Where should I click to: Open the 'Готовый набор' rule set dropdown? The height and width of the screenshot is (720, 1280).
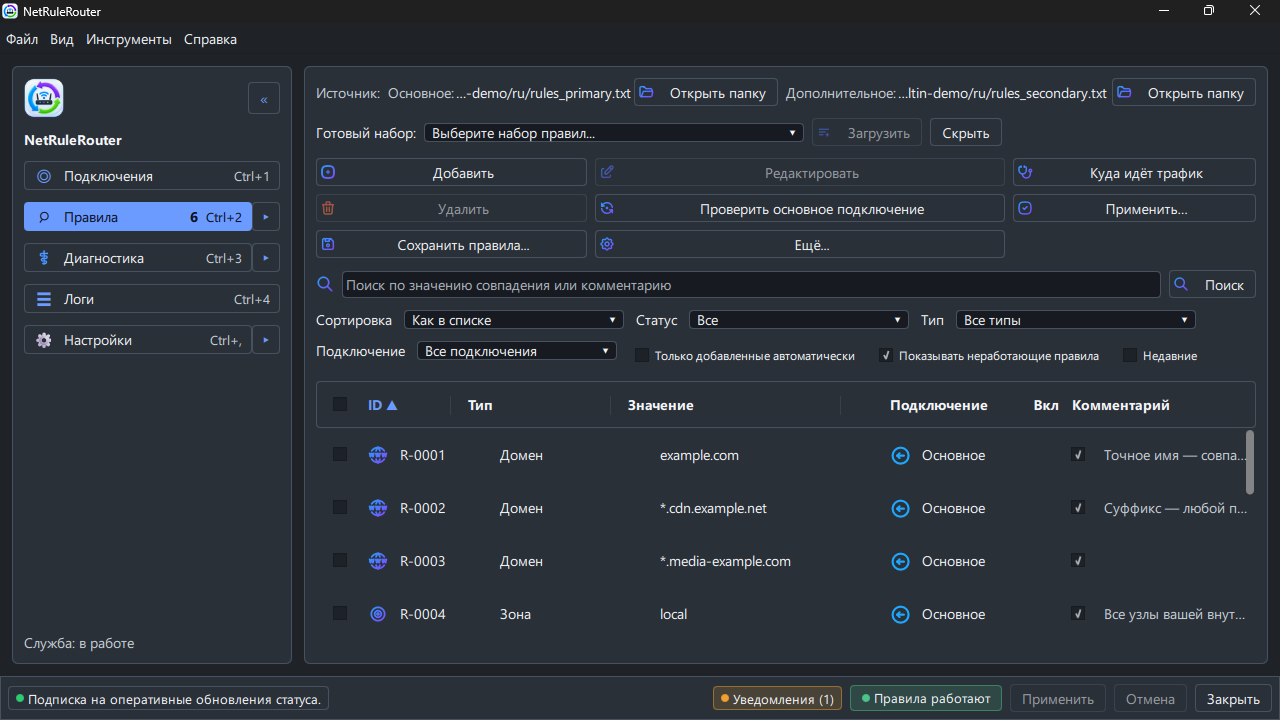[x=614, y=132]
